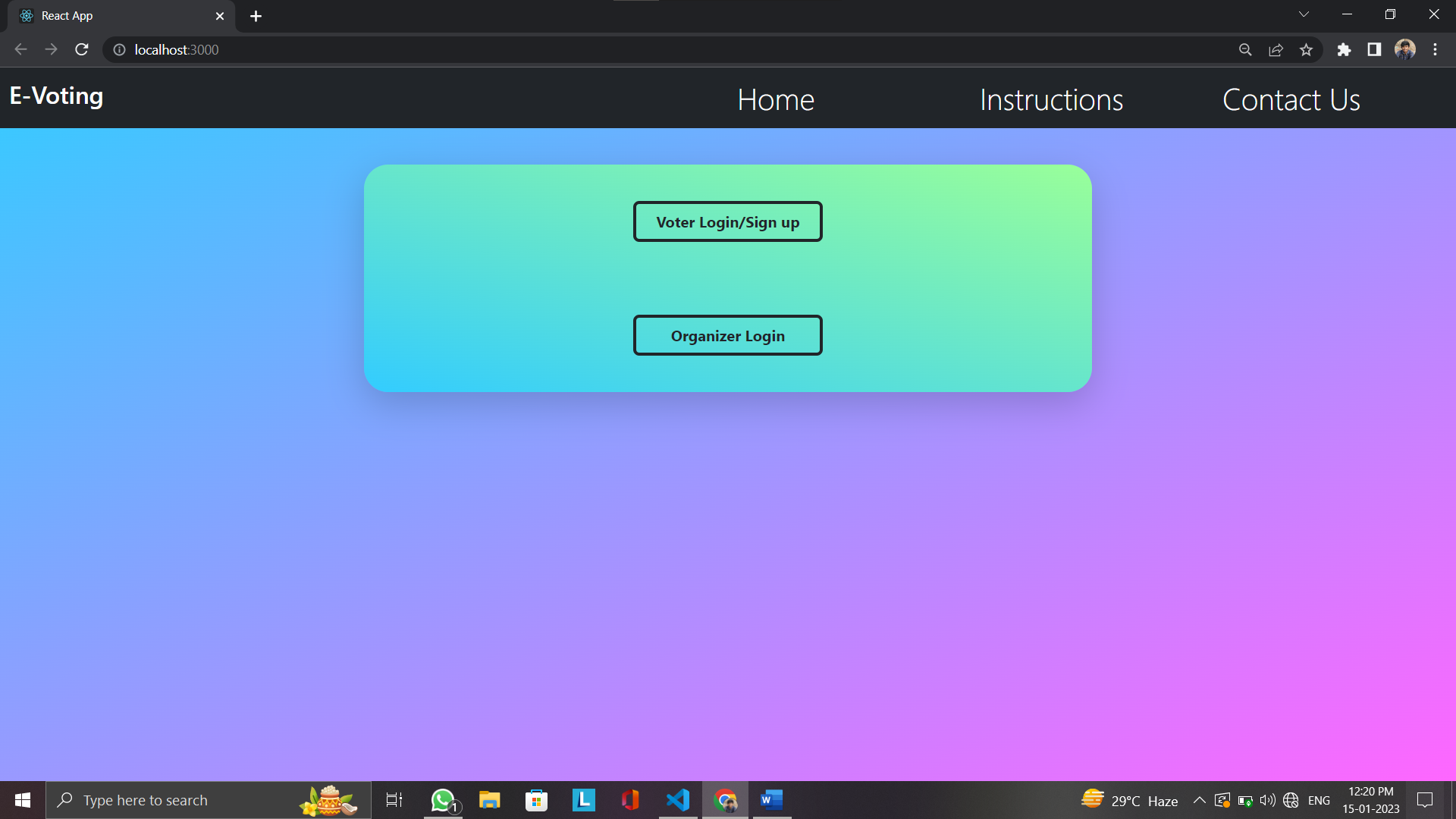Reload the page with the refresh icon
This screenshot has width=1456, height=819.
coord(82,49)
